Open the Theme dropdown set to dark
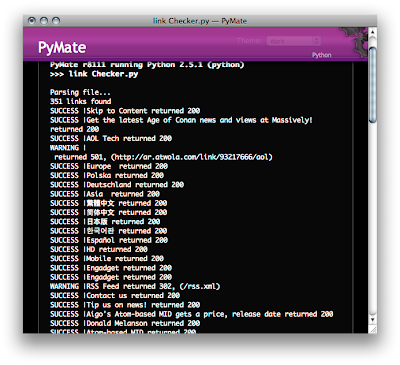Image resolution: width=400 pixels, height=365 pixels. click(x=294, y=41)
